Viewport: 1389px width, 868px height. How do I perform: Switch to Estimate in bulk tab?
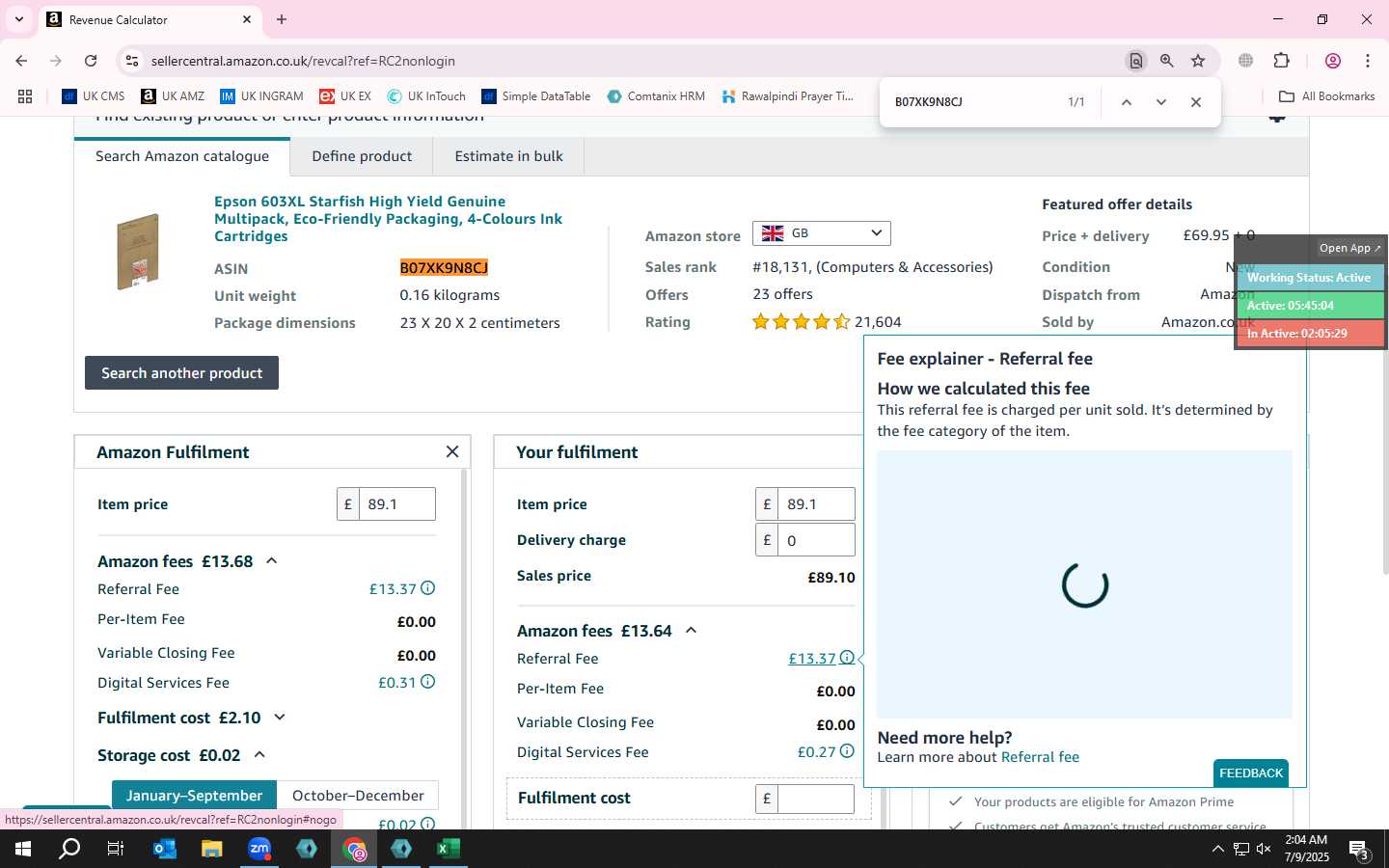(x=508, y=156)
